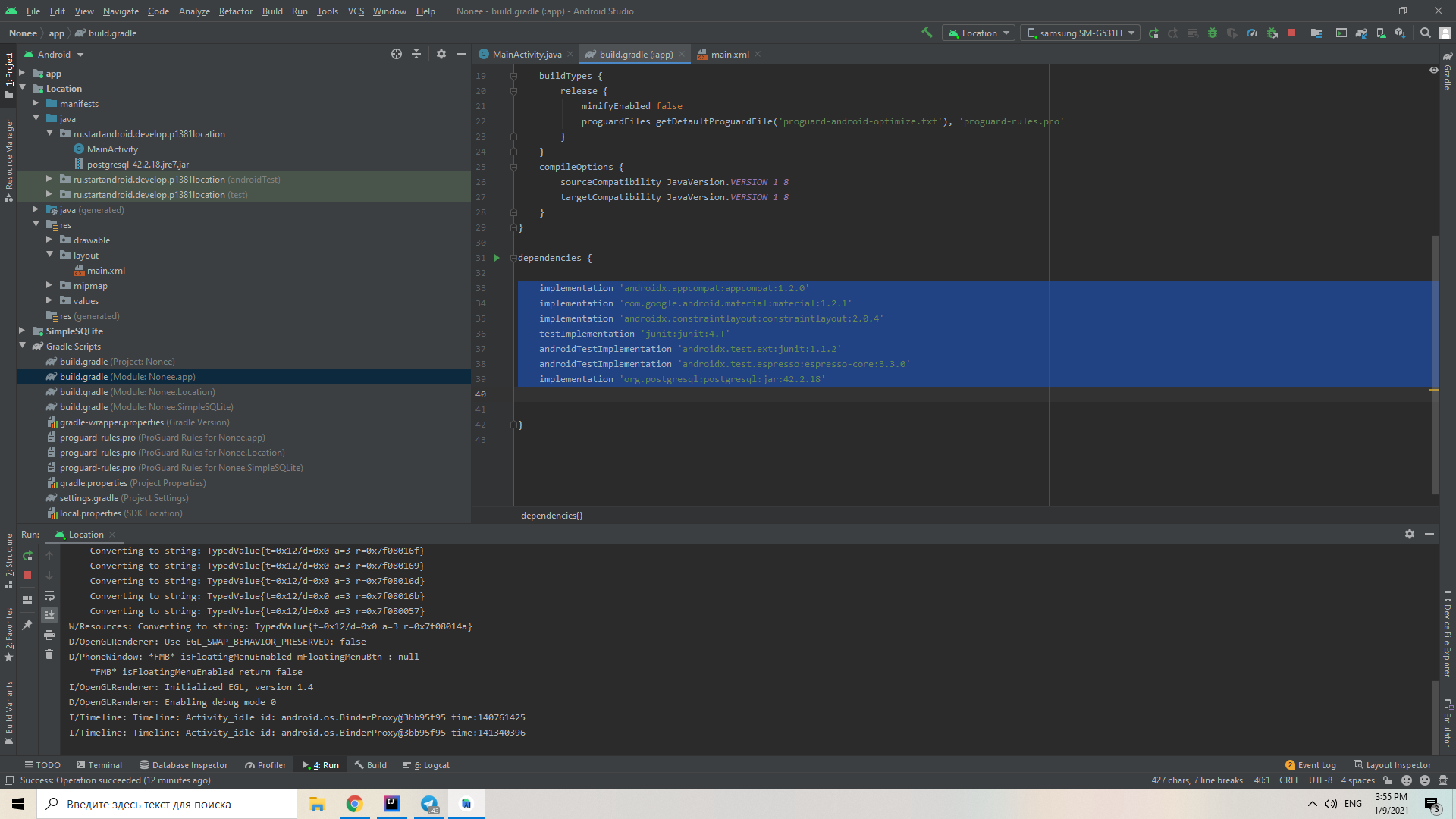Rerun Location from the Run panel sidebar
The image size is (1456, 819).
coord(27,556)
